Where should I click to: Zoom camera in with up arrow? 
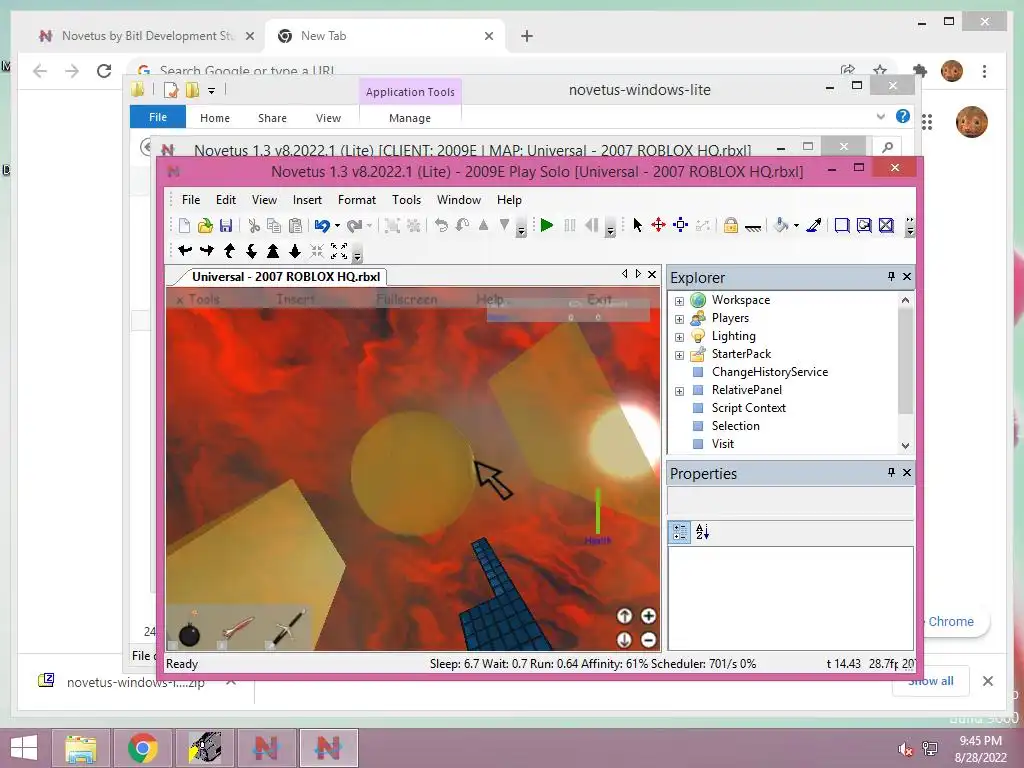pyautogui.click(x=273, y=251)
